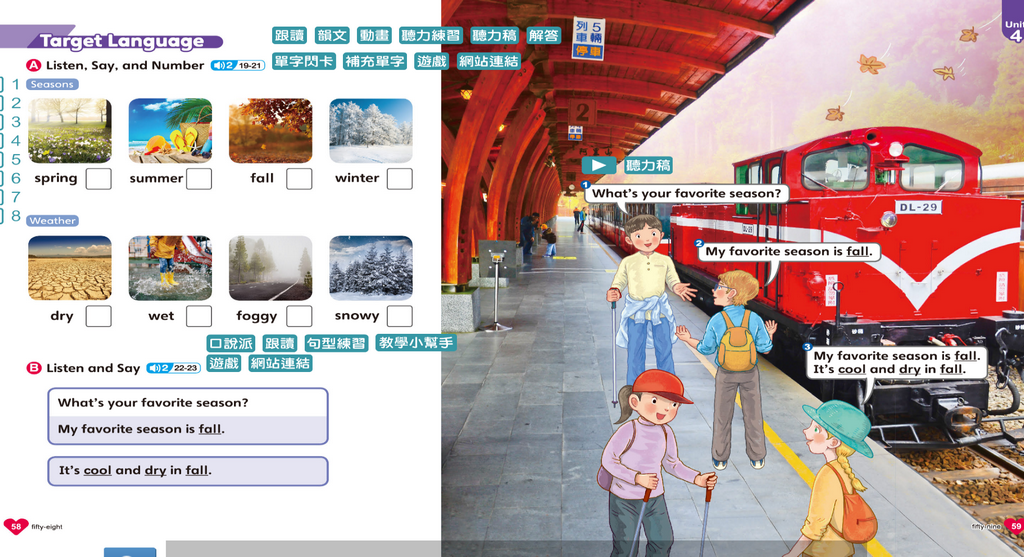Open the 單字閃卡 flashcards button
This screenshot has width=1024, height=557.
tap(303, 61)
